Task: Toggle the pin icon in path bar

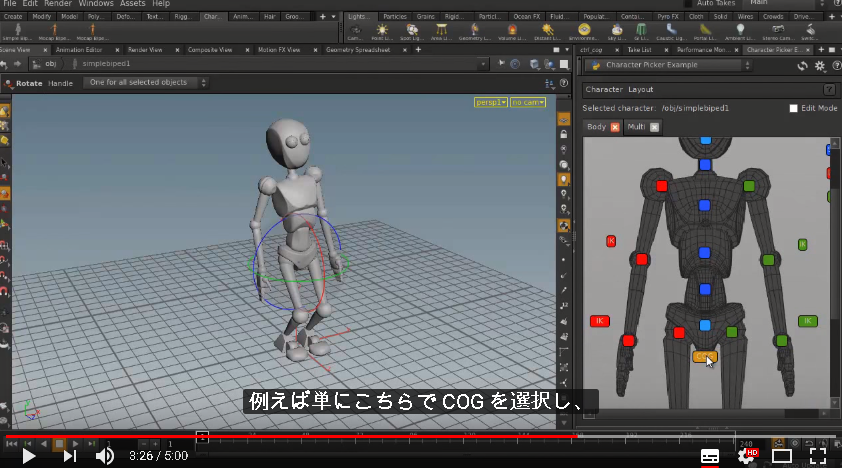Action: [x=502, y=64]
